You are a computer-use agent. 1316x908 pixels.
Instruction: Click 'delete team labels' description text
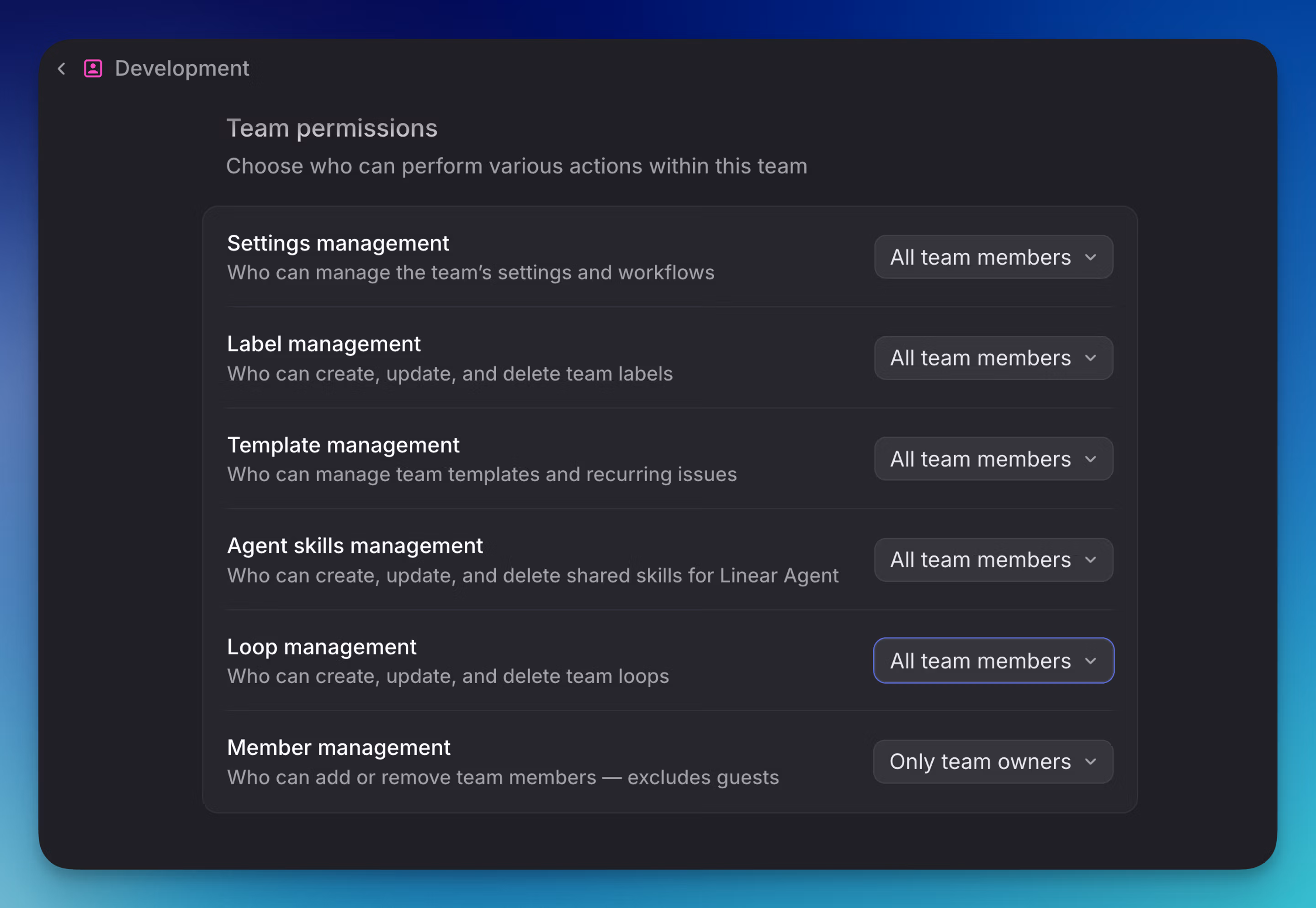[588, 374]
